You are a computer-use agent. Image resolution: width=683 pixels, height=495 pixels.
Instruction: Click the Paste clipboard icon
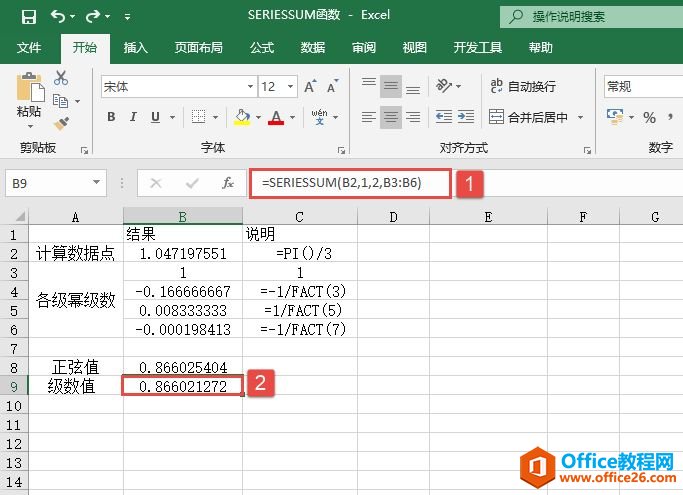[x=30, y=87]
